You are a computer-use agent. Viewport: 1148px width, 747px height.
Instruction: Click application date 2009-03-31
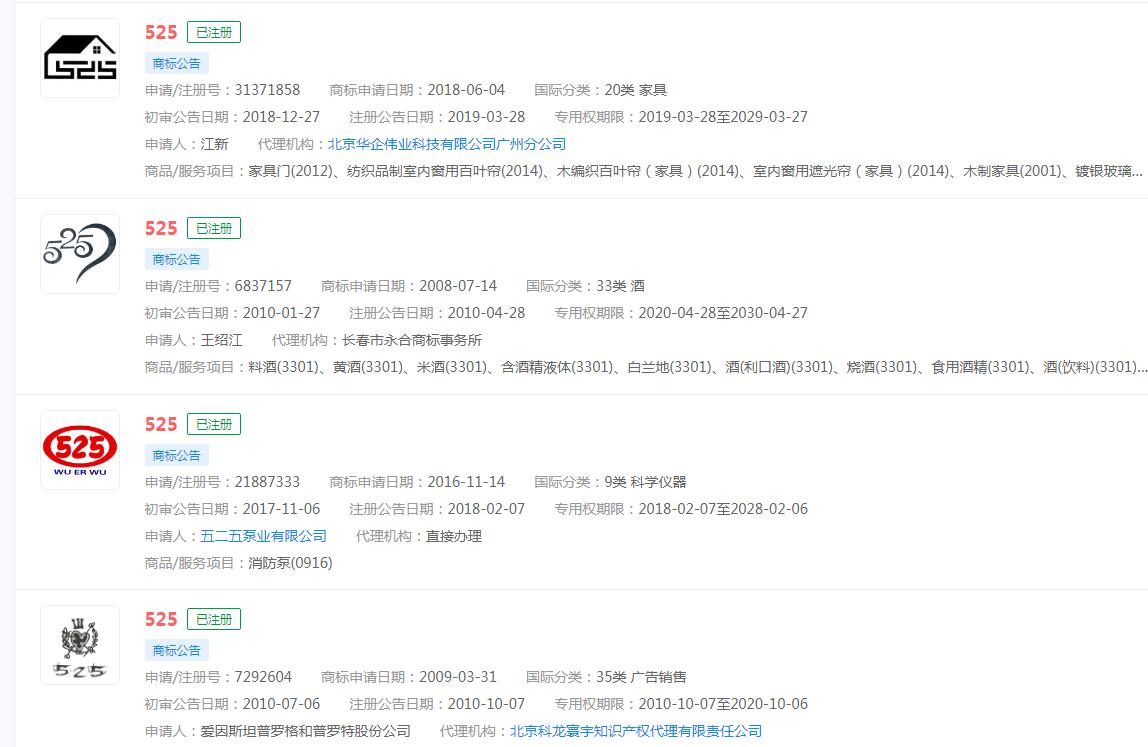[x=458, y=677]
